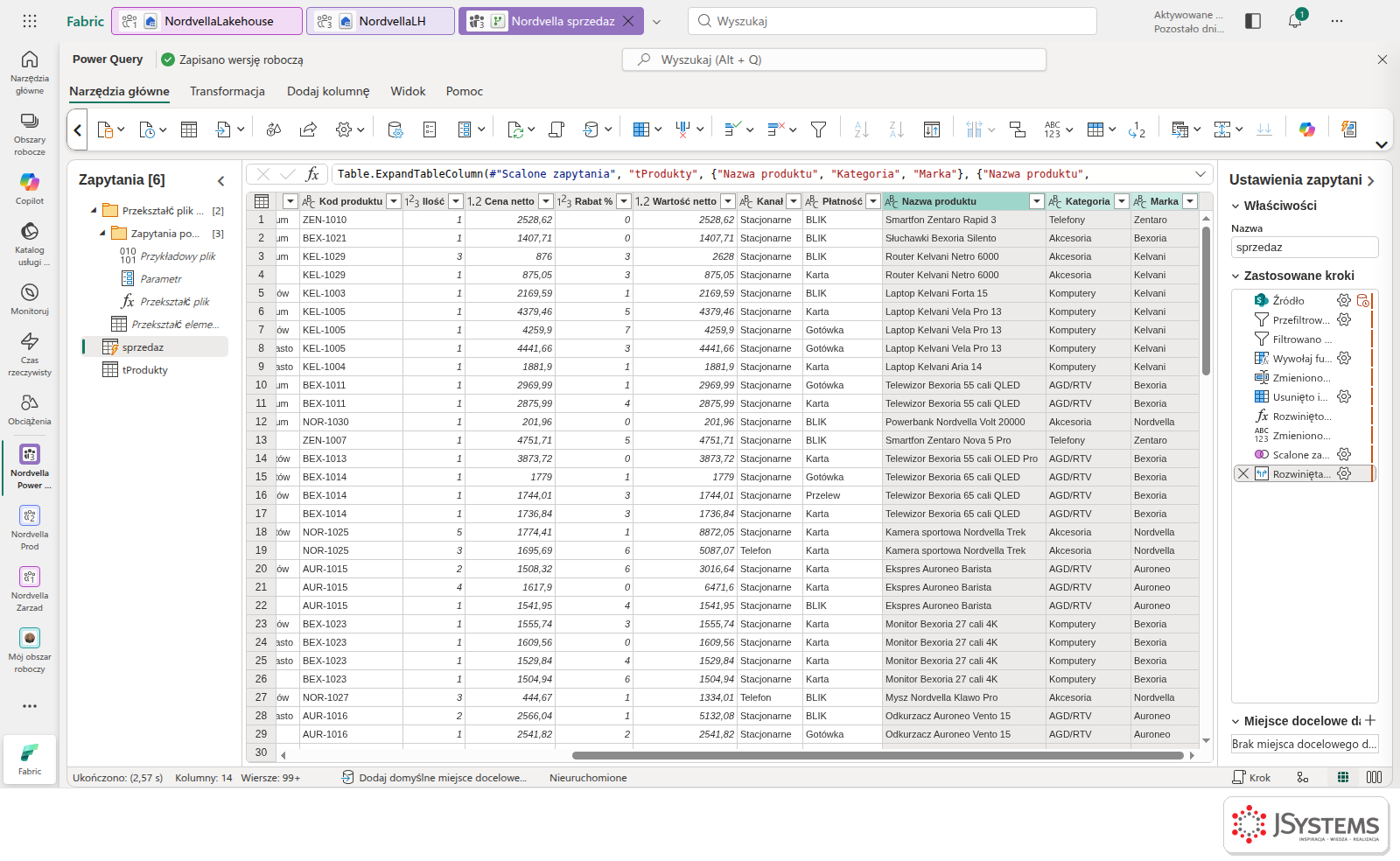Sort descending with the Z-A icon
The image size is (1400, 861).
[x=896, y=129]
